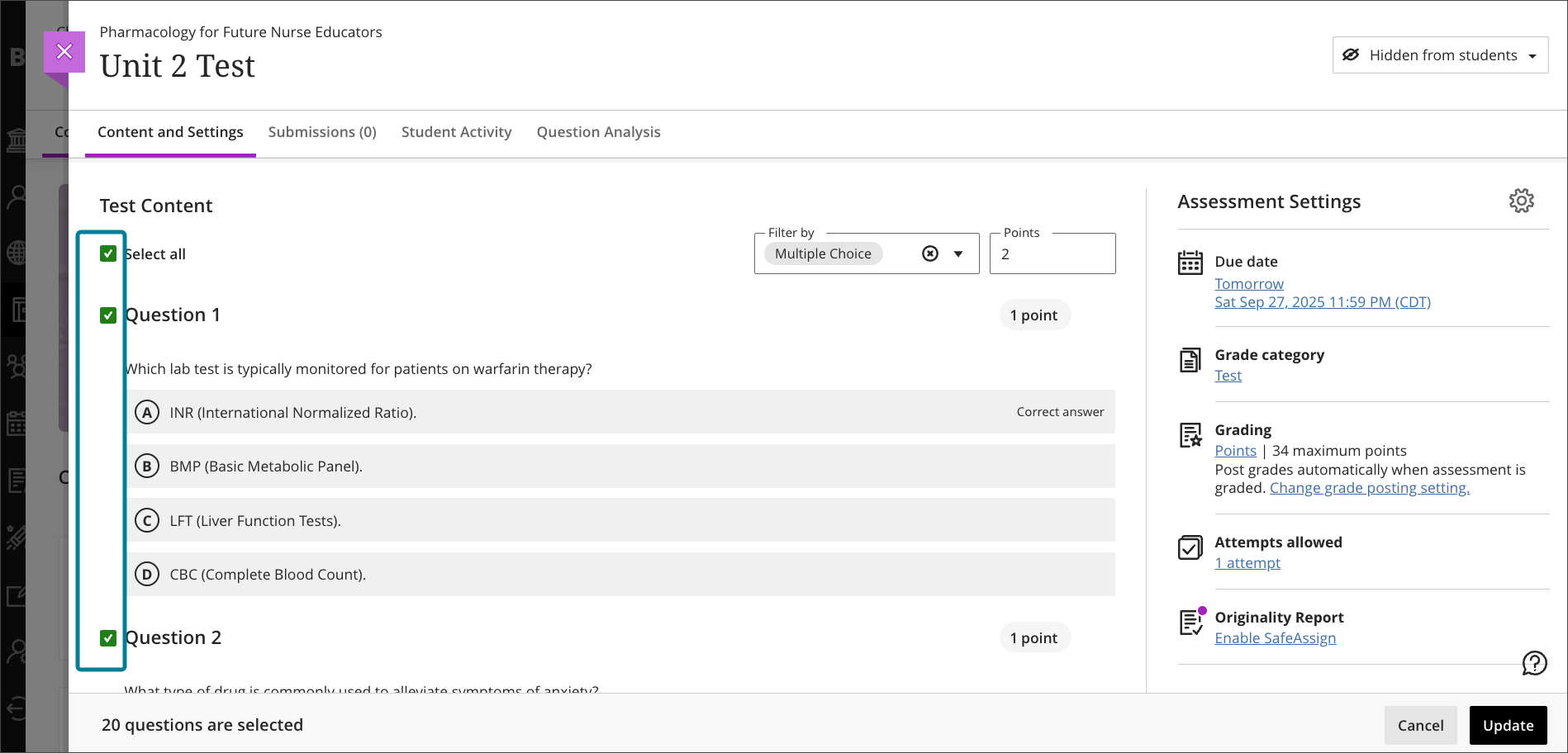Screen dimensions: 1568x753
Task: Open the Hidden from students visibility dropdown
Action: [1440, 55]
